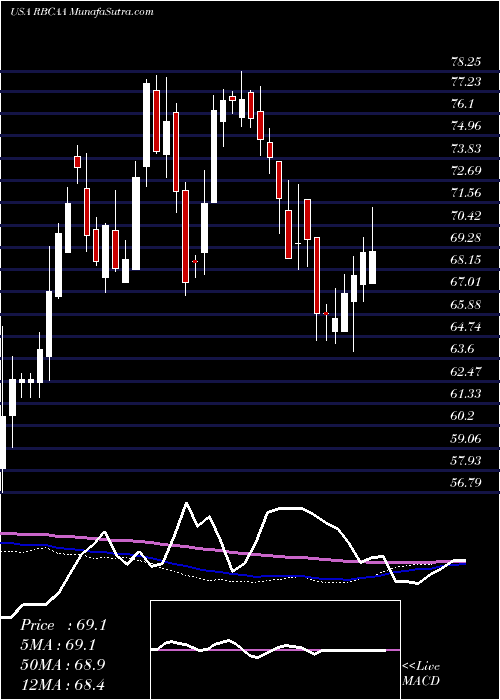This screenshot has width=500, height=700.
Task: Click the 65.88 price axis label
Action: coord(467,305)
